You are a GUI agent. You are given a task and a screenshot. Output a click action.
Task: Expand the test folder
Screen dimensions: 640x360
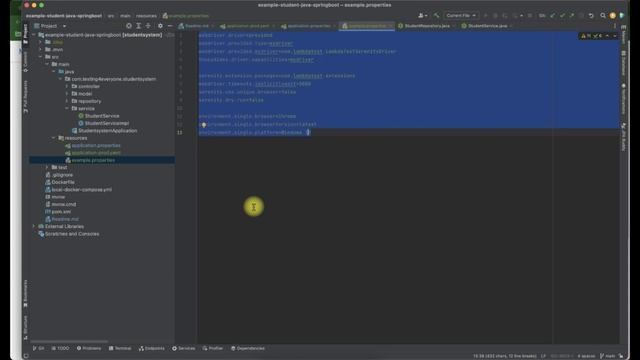(47, 167)
